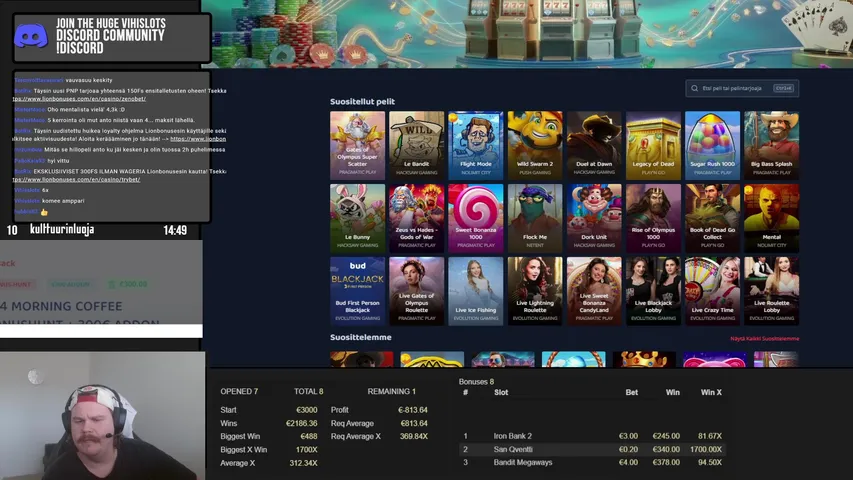Select the Bandit Megaways bonus row
The height and width of the screenshot is (480, 853).
pos(592,463)
